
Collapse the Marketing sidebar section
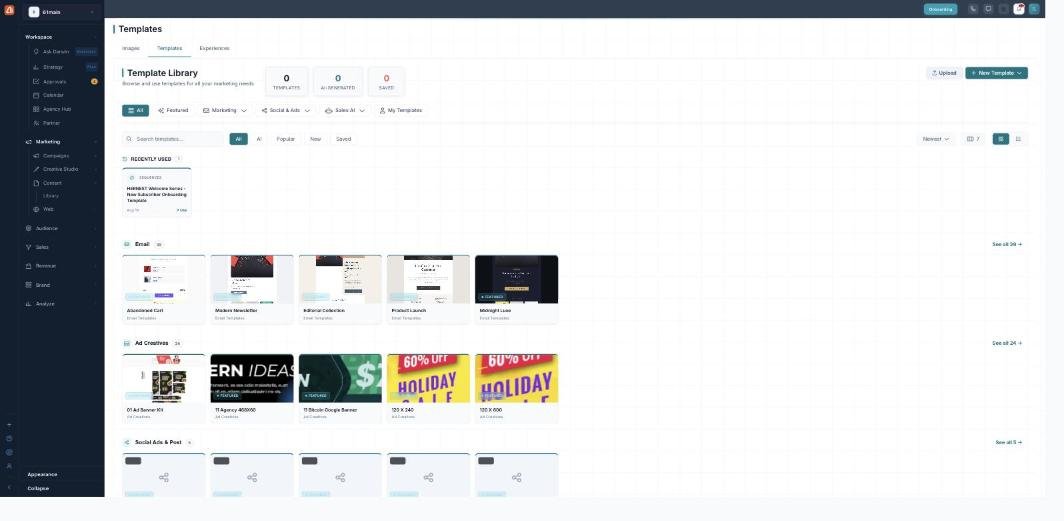pyautogui.click(x=61, y=142)
